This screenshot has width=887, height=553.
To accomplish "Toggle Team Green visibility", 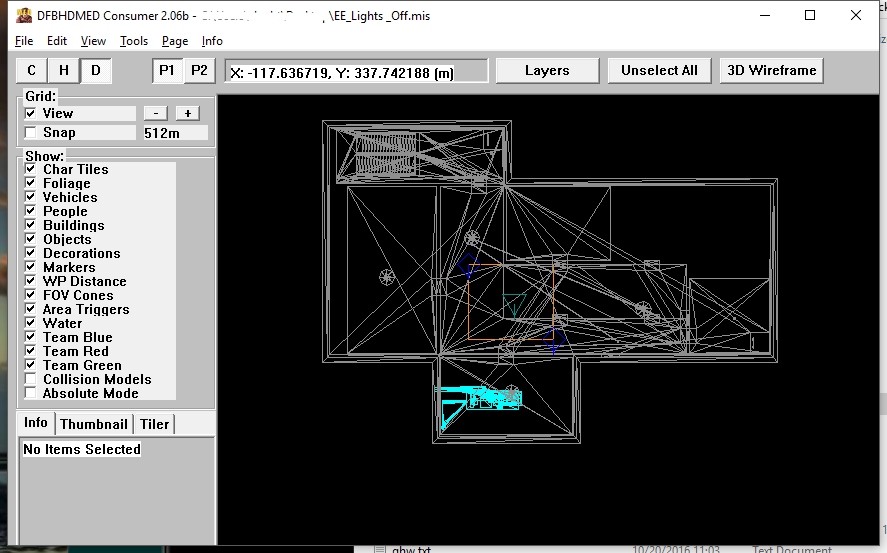I will click(31, 365).
